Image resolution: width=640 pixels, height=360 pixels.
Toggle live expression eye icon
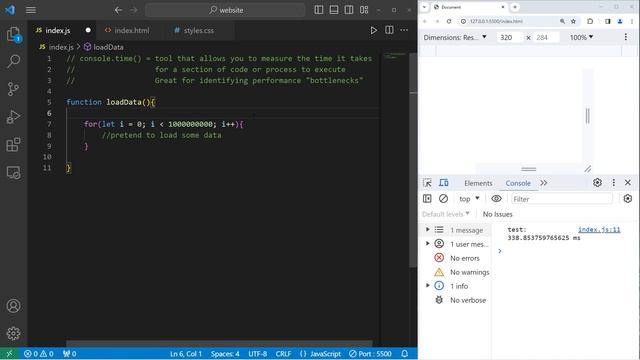click(x=496, y=199)
